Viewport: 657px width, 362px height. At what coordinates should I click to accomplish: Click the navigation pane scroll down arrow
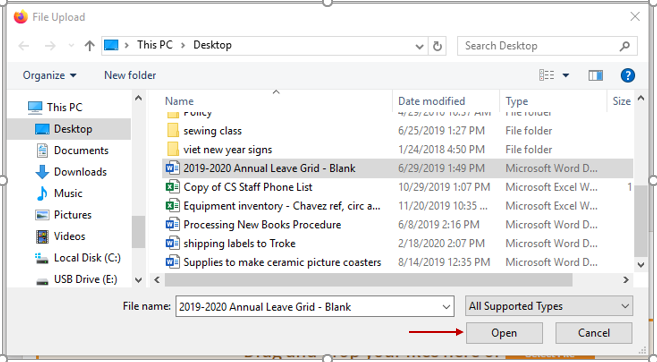(x=138, y=279)
